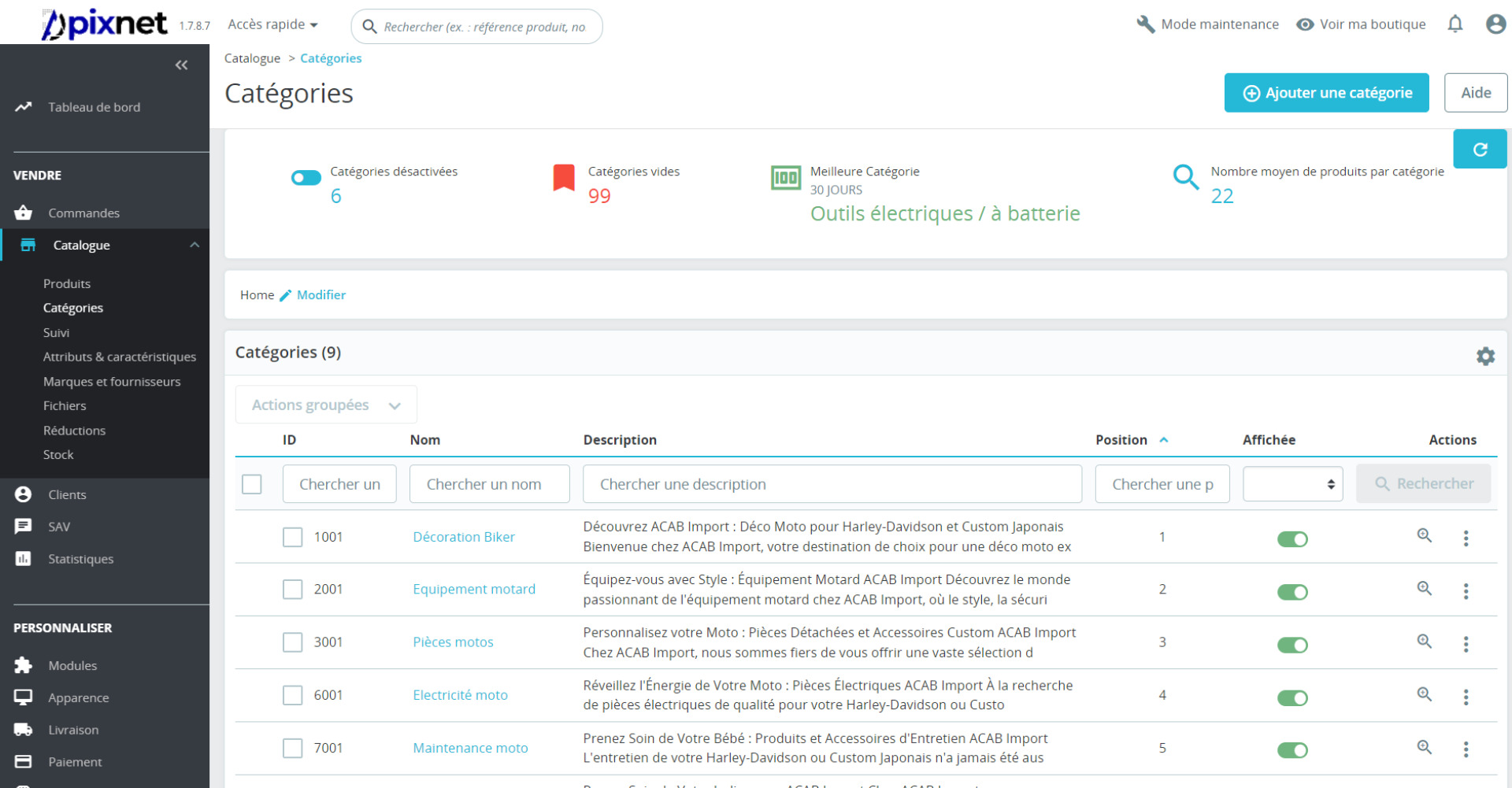1512x788 pixels.
Task: Go to Produits submenu item
Action: click(x=67, y=283)
